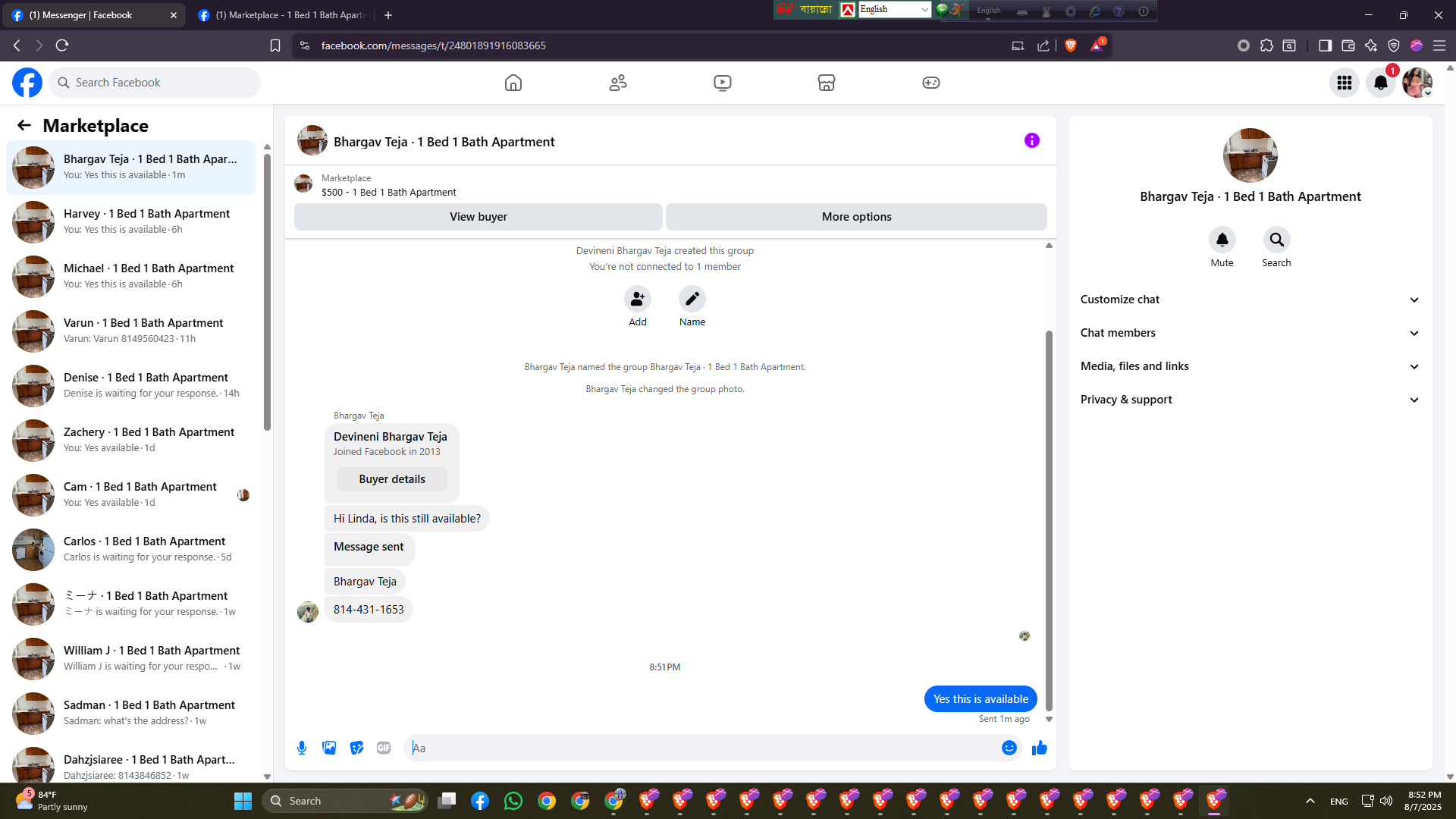Click the Buyer details button
1456x819 pixels.
392,479
